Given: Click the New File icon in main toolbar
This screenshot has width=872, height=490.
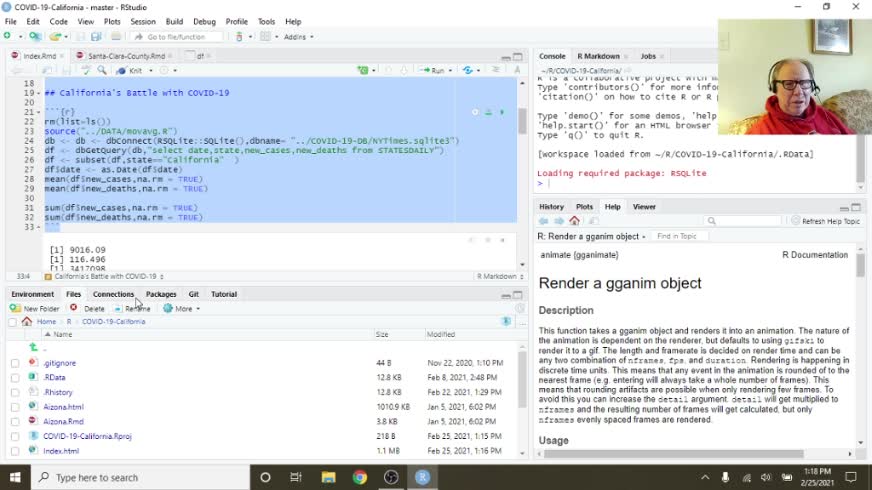Looking at the screenshot, I should tap(7, 36).
